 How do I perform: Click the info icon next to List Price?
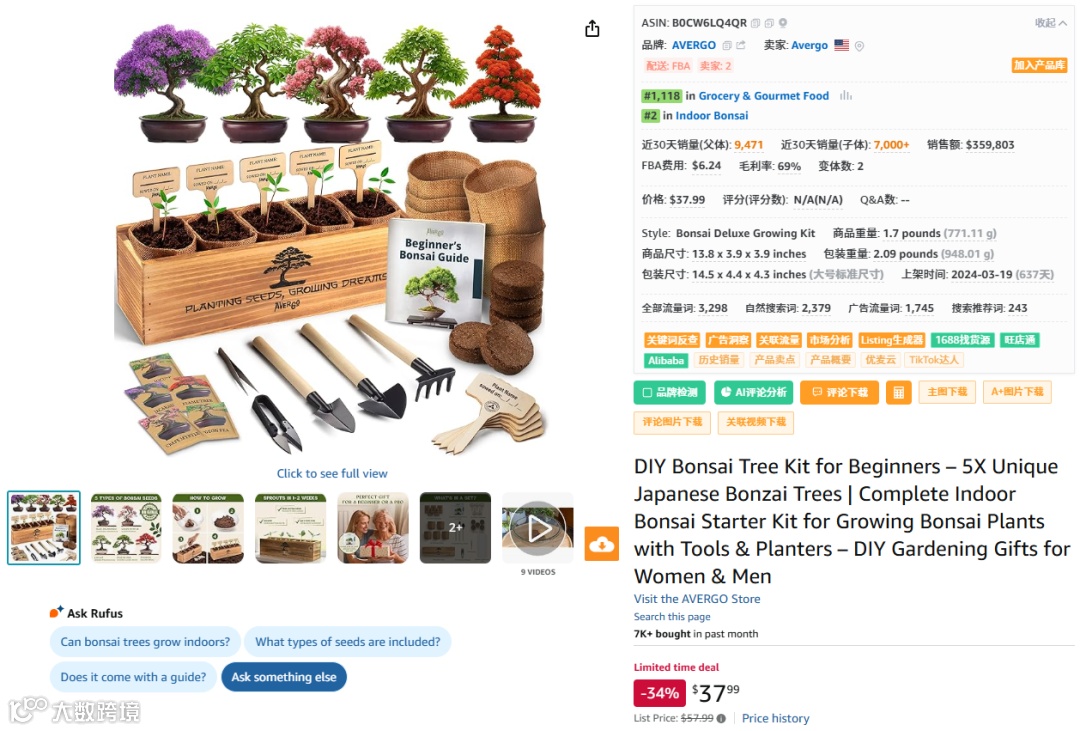[x=721, y=718]
